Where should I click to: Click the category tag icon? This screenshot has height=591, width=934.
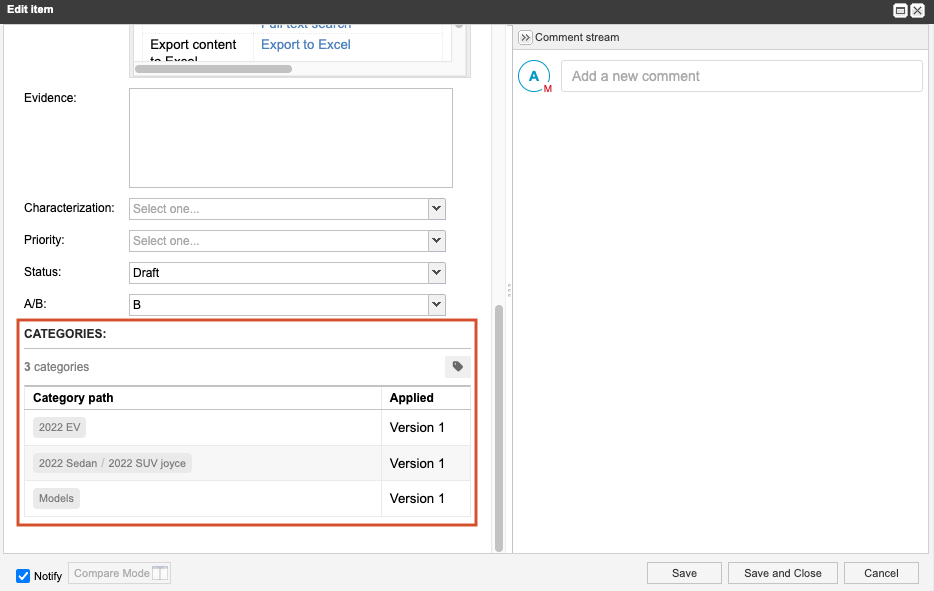tap(457, 366)
